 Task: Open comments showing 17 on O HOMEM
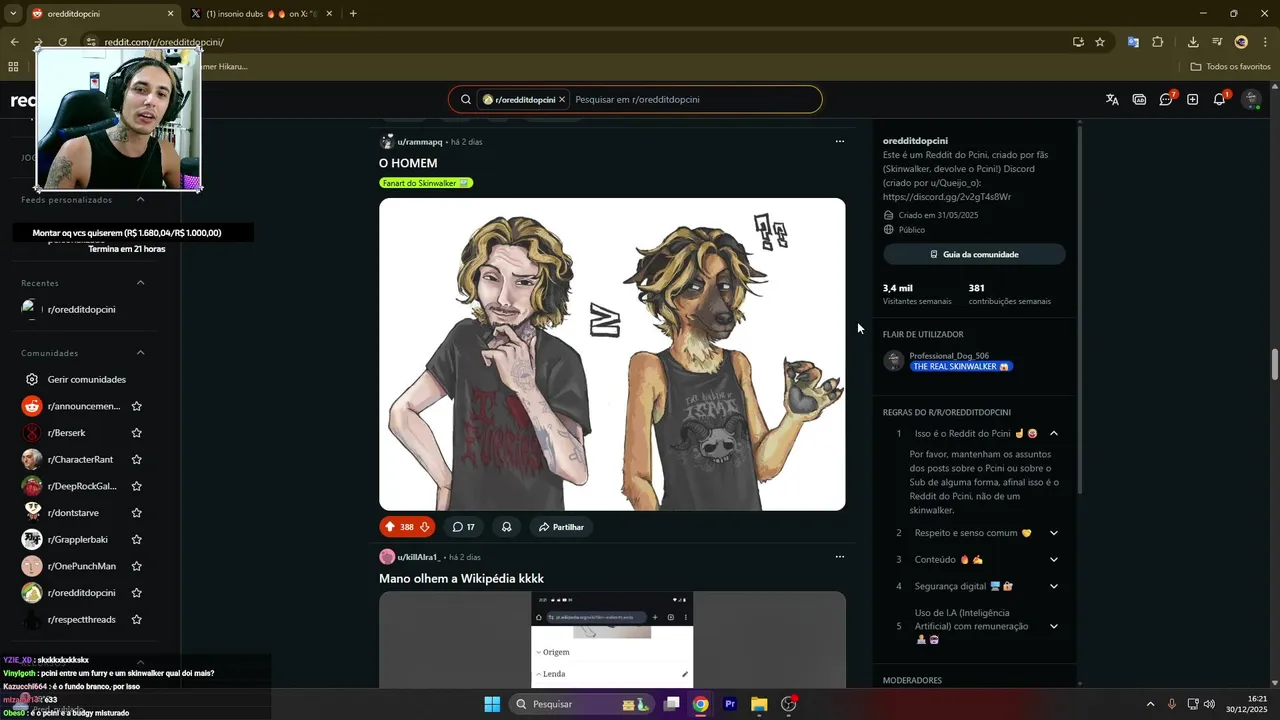463,527
